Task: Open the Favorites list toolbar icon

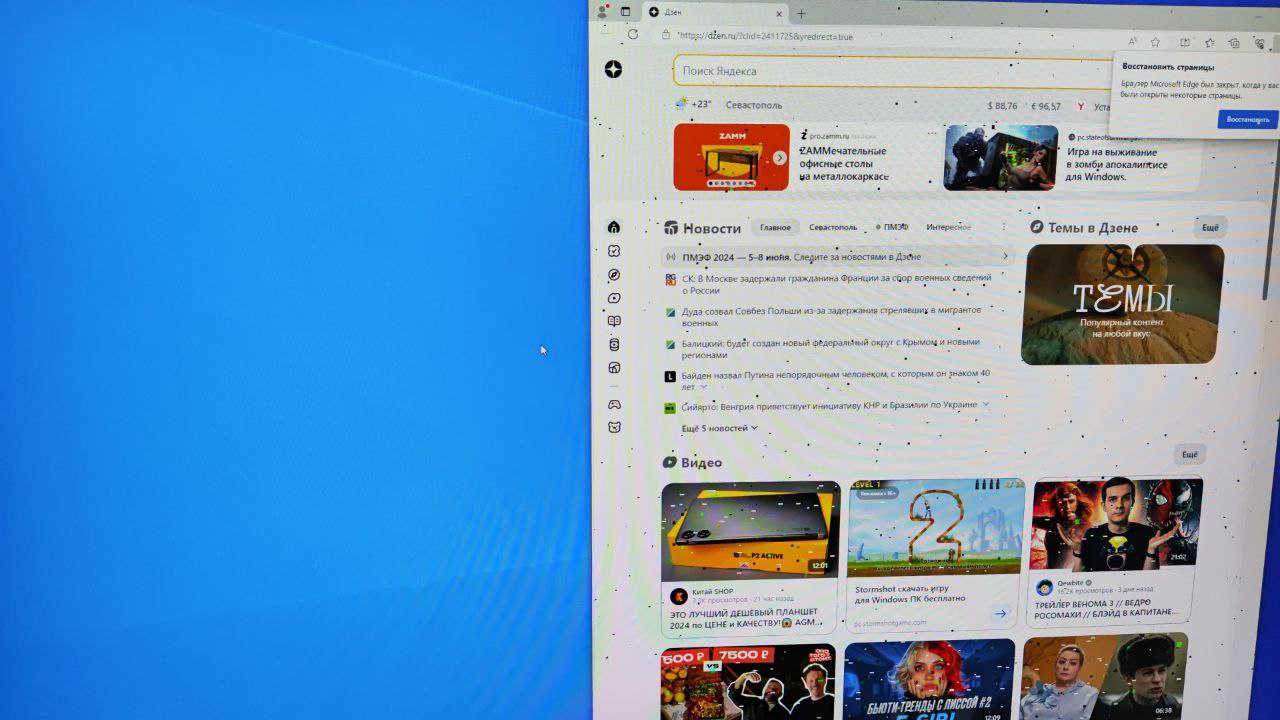Action: pyautogui.click(x=1209, y=43)
